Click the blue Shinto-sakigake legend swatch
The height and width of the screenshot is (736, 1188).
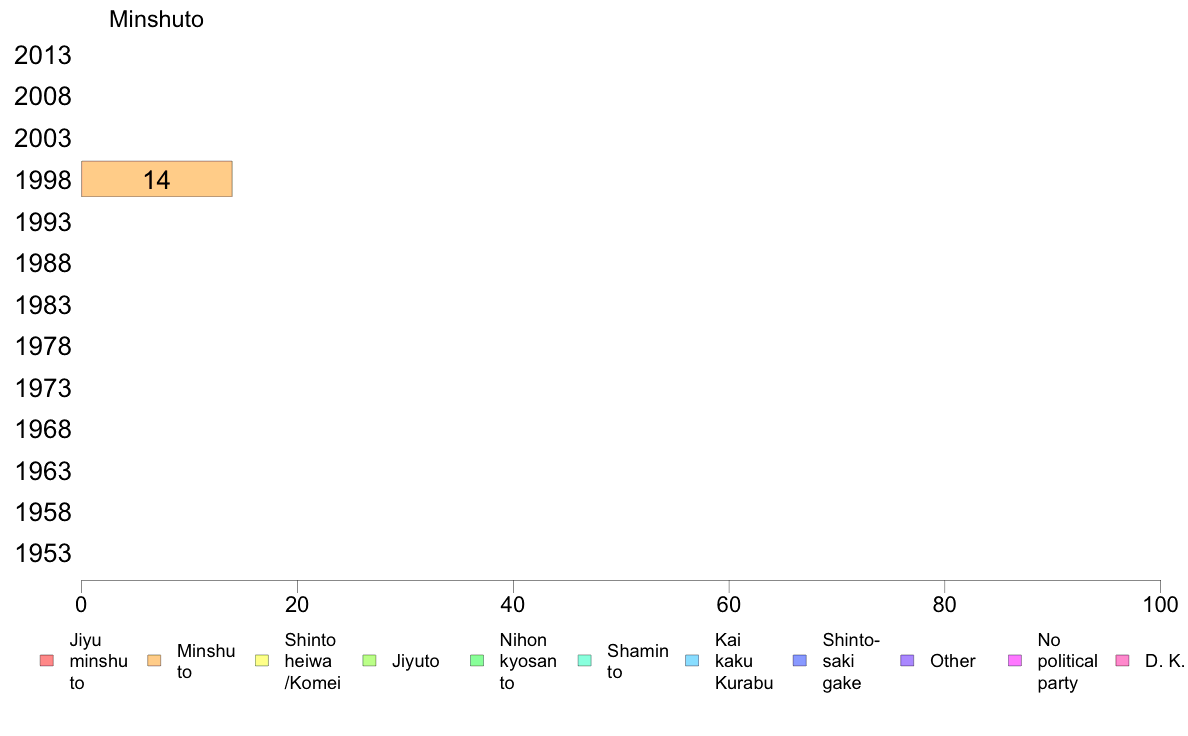click(x=800, y=661)
